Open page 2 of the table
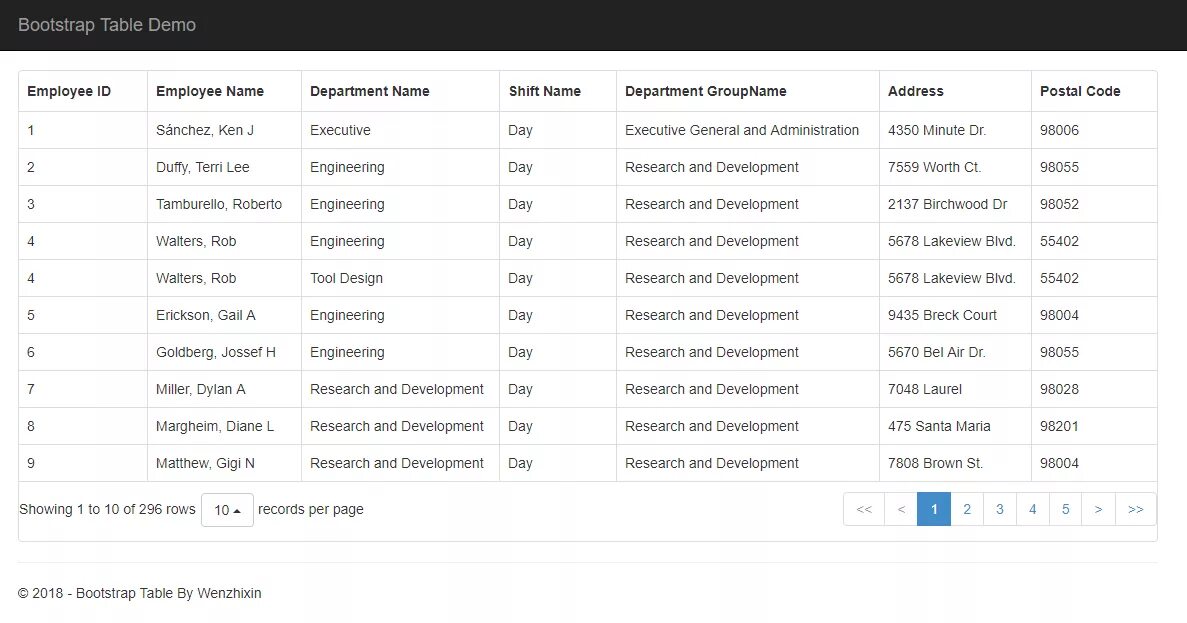 (x=967, y=509)
